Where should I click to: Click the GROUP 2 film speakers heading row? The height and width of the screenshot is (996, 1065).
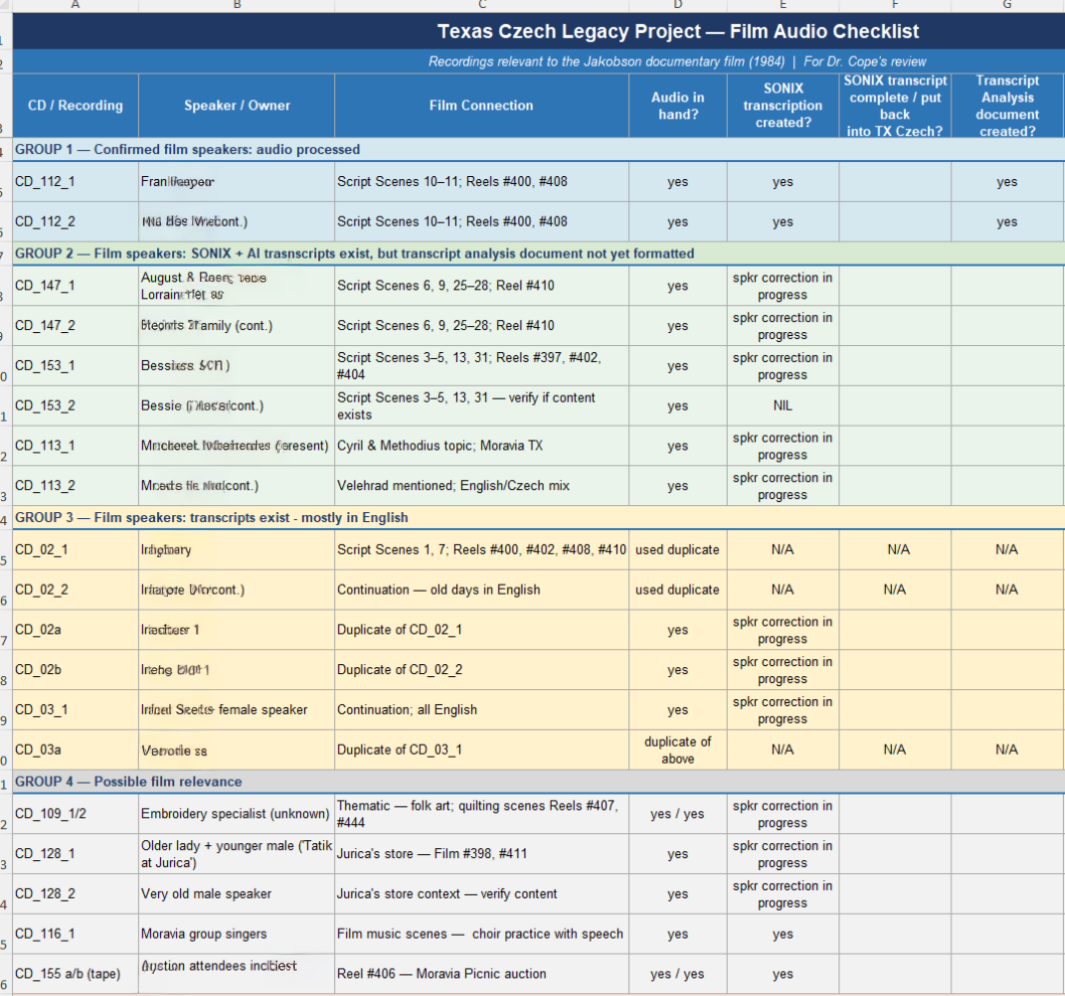coord(539,253)
